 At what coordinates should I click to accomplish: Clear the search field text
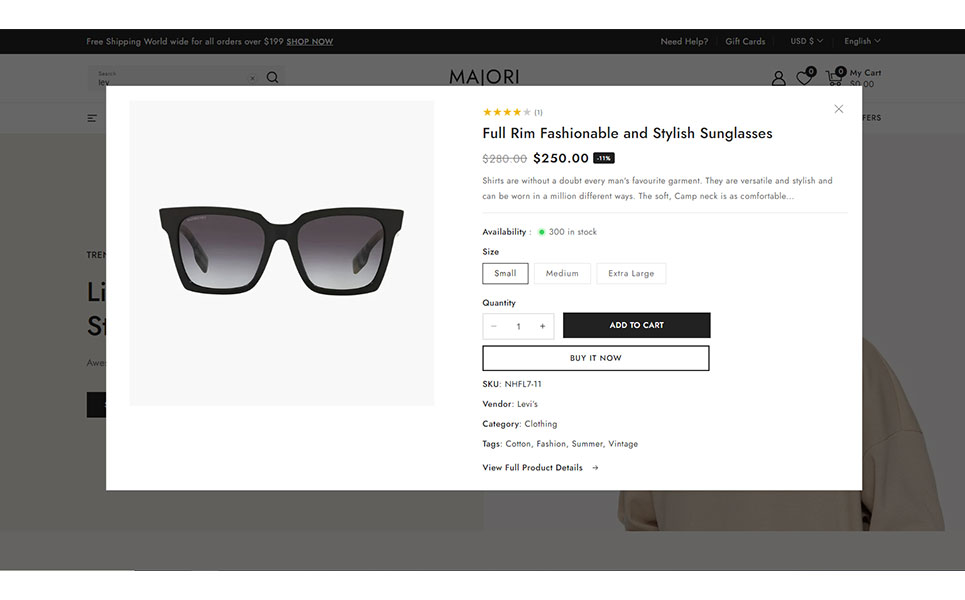[252, 78]
